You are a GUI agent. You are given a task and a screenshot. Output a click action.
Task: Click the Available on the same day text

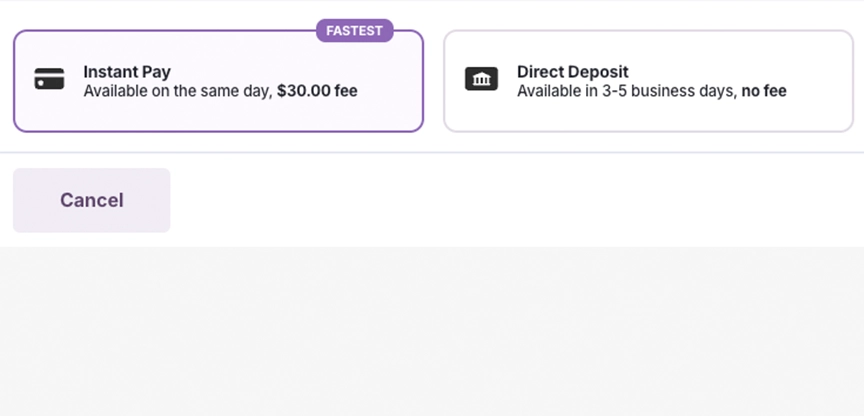178,91
